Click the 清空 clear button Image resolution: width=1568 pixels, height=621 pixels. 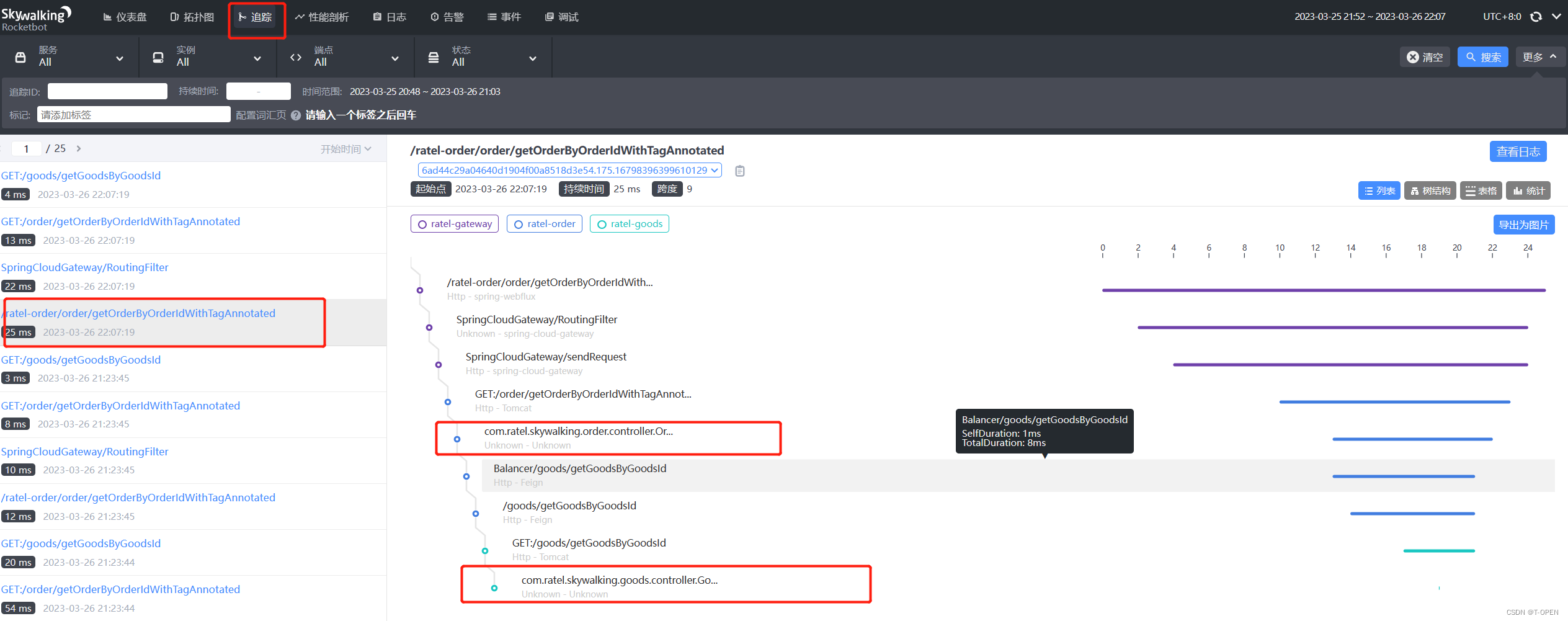(x=1425, y=57)
